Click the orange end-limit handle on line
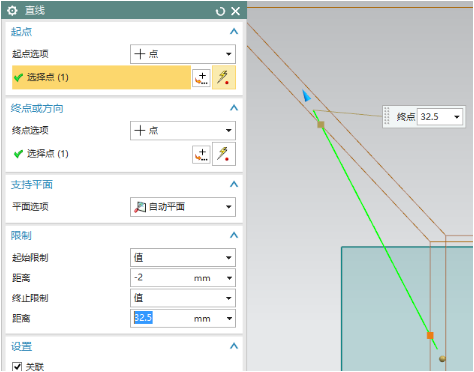474x372 pixels. pos(430,335)
